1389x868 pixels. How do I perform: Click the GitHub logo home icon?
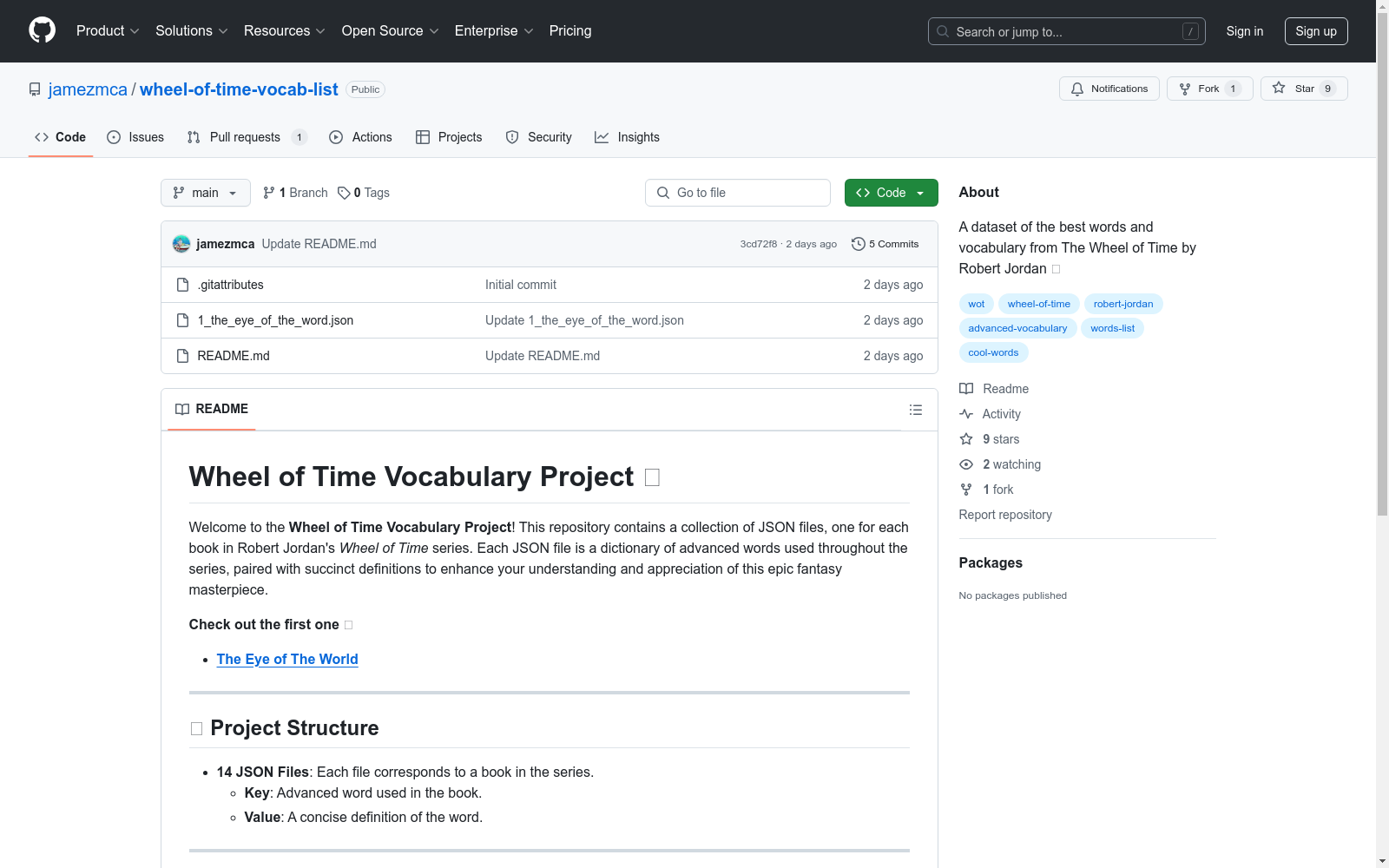click(42, 30)
